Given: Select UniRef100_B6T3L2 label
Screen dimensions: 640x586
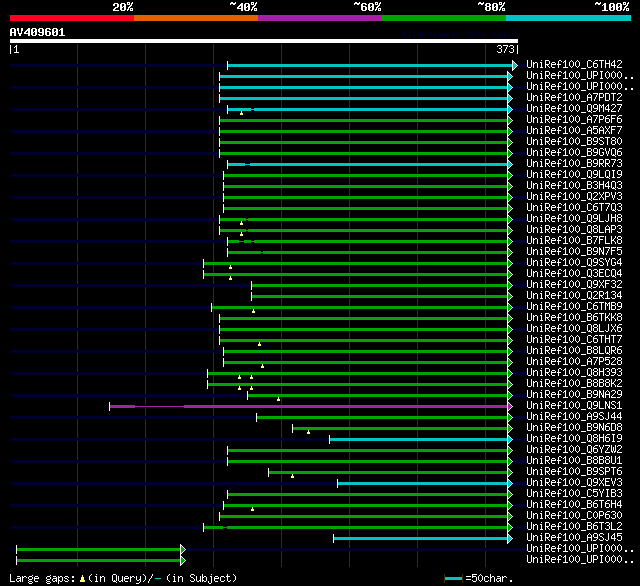Looking at the screenshot, I should 574,527.
